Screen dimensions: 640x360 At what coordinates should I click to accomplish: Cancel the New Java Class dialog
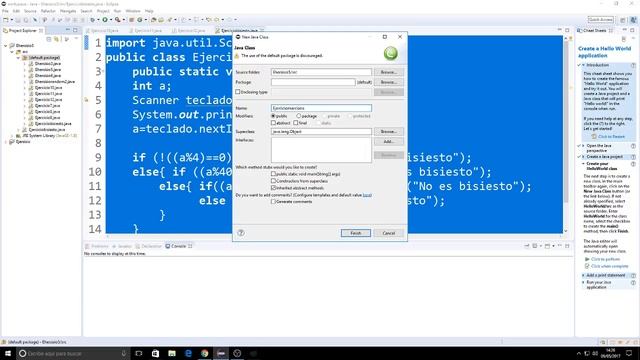[x=389, y=233]
